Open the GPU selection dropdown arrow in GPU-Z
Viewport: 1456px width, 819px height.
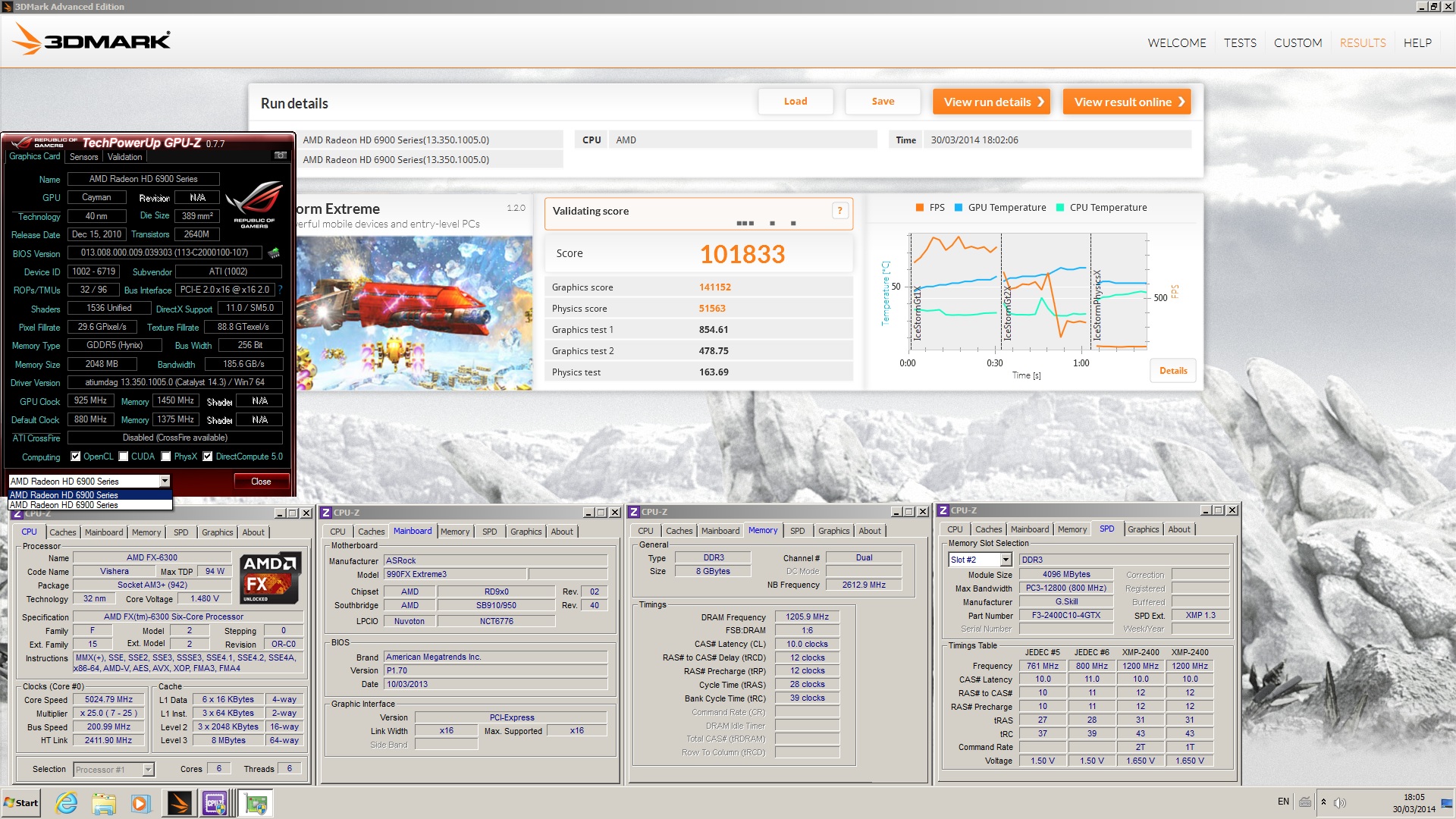(x=165, y=482)
